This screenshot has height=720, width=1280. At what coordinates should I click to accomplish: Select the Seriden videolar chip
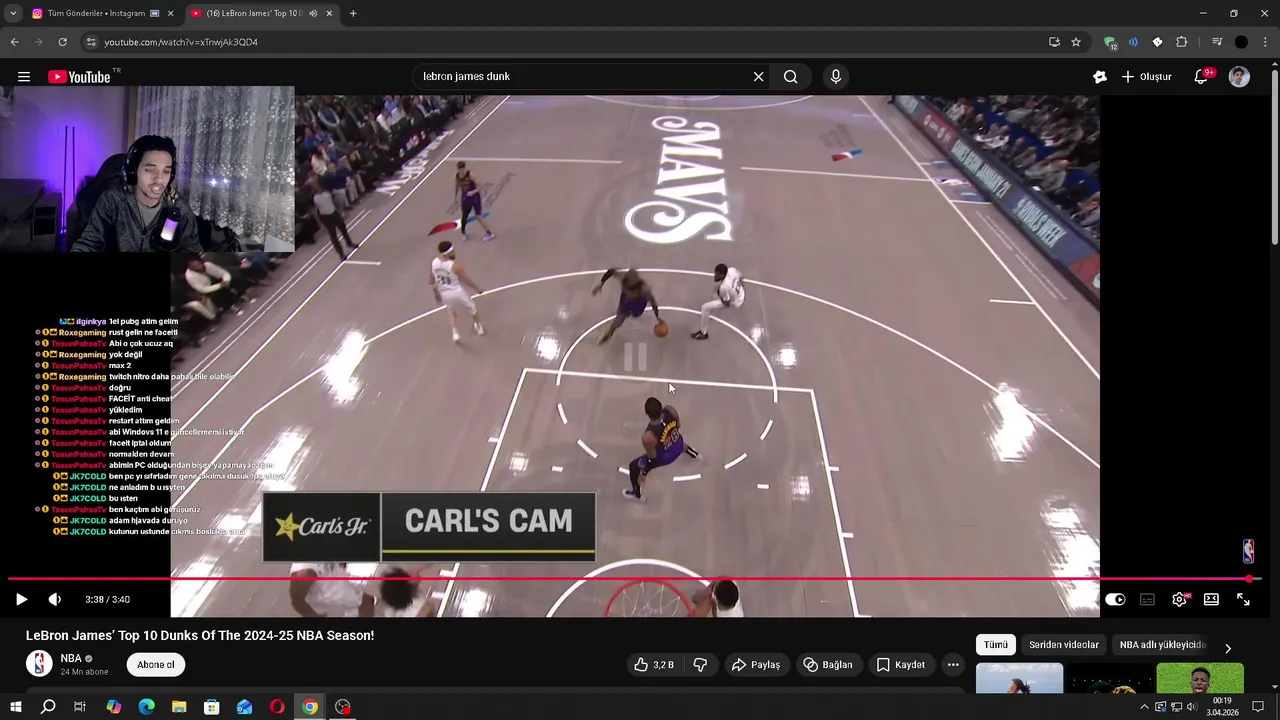(x=1064, y=645)
